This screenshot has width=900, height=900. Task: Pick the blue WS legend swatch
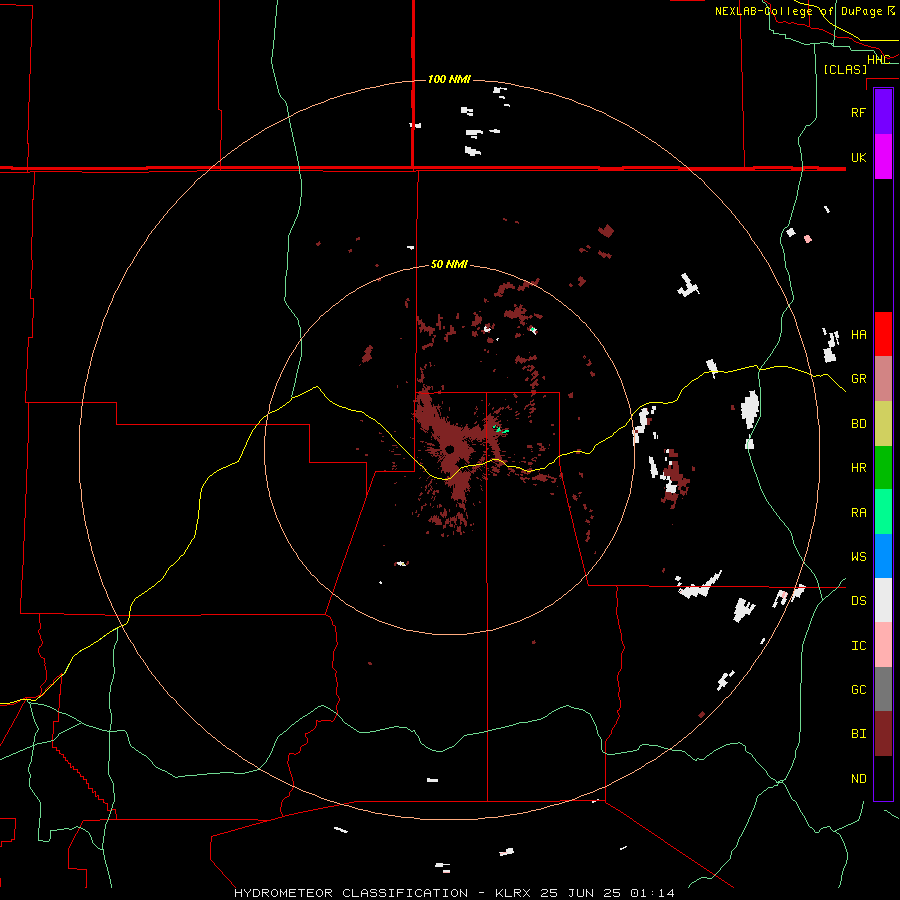click(x=883, y=556)
